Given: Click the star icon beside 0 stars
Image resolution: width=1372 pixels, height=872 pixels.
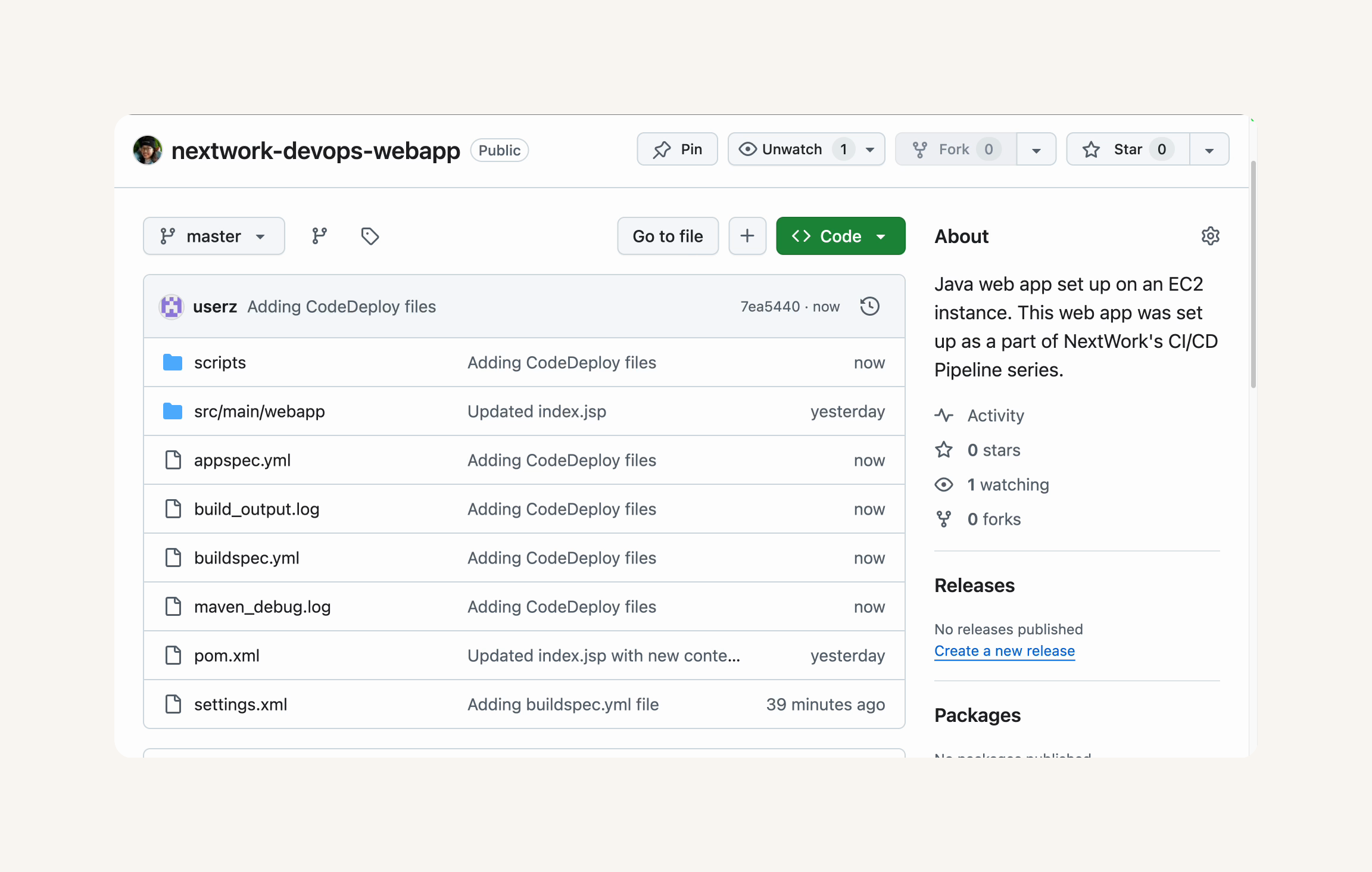Looking at the screenshot, I should tap(944, 450).
